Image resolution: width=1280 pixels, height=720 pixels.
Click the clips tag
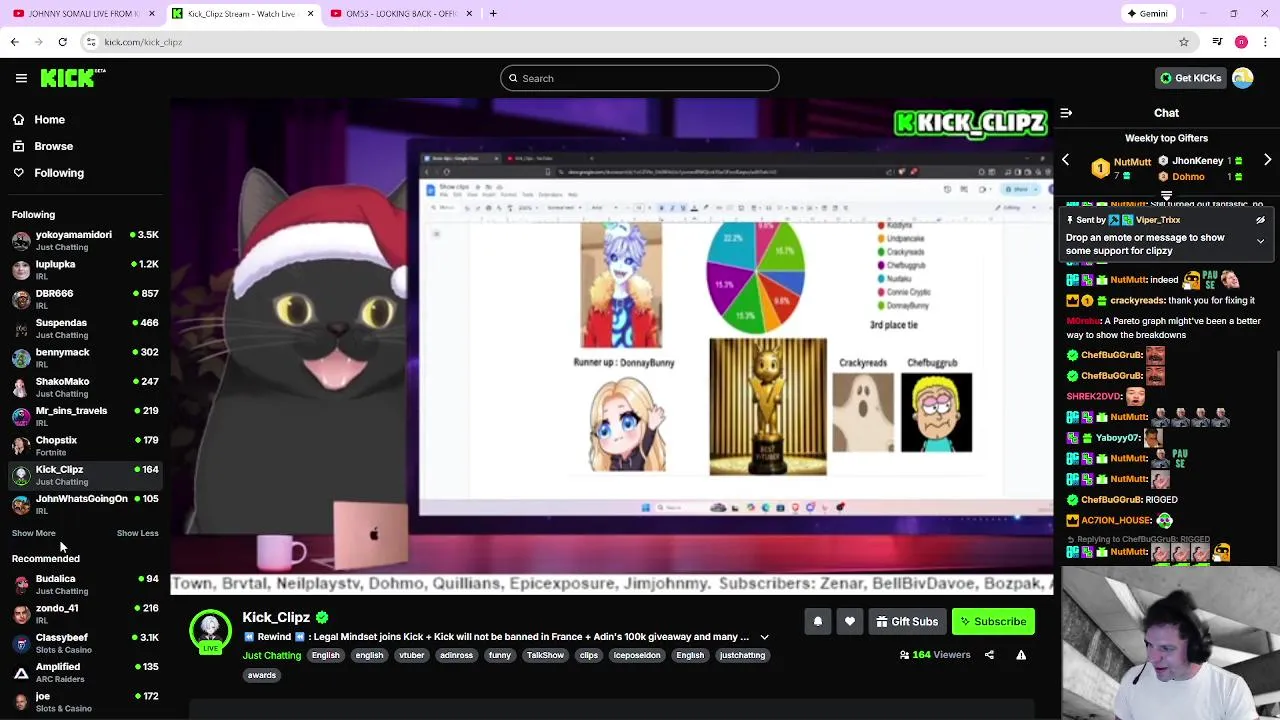pyautogui.click(x=589, y=656)
